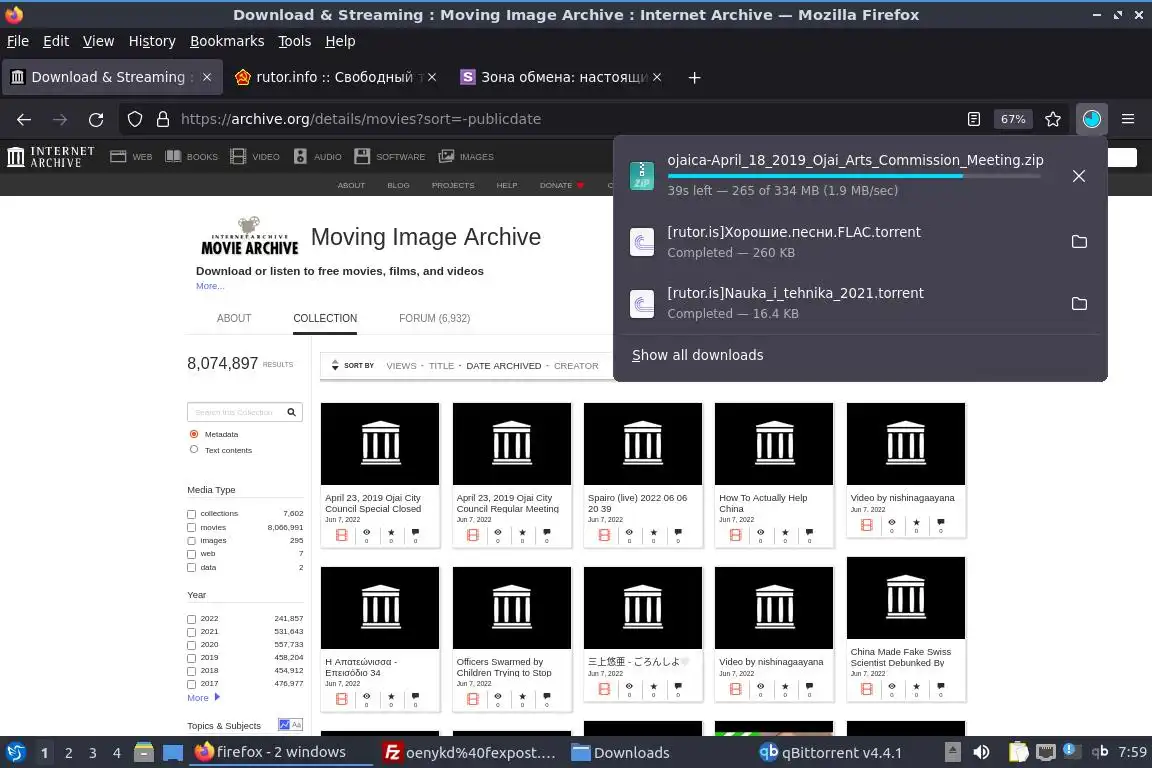Image resolution: width=1152 pixels, height=768 pixels.
Task: Show the Nauka_i_tehnika torrent in its folder
Action: coord(1079,304)
